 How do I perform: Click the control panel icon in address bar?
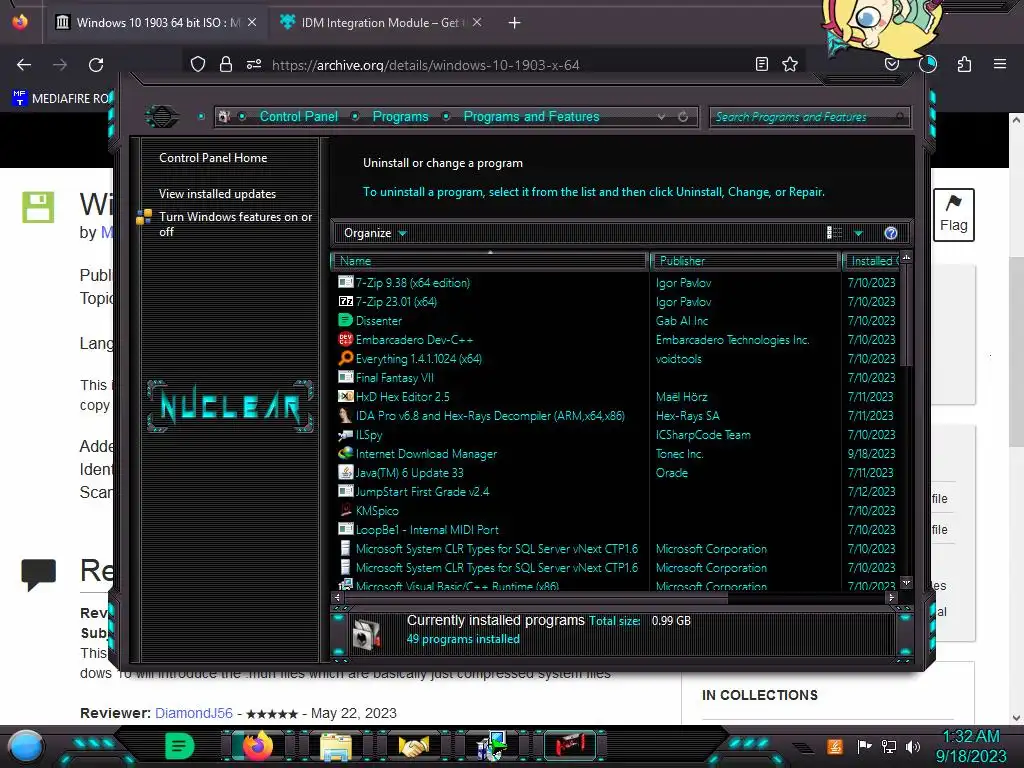click(225, 117)
